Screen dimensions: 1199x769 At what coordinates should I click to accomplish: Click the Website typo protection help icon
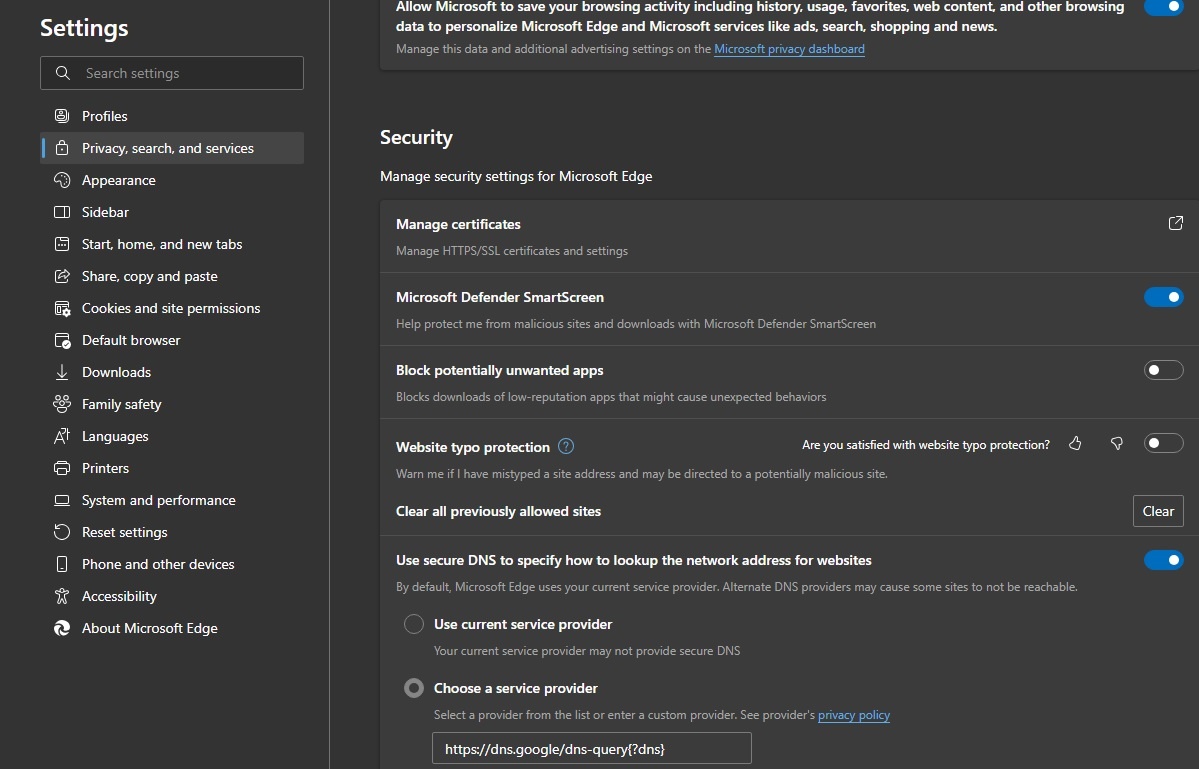[x=566, y=447]
